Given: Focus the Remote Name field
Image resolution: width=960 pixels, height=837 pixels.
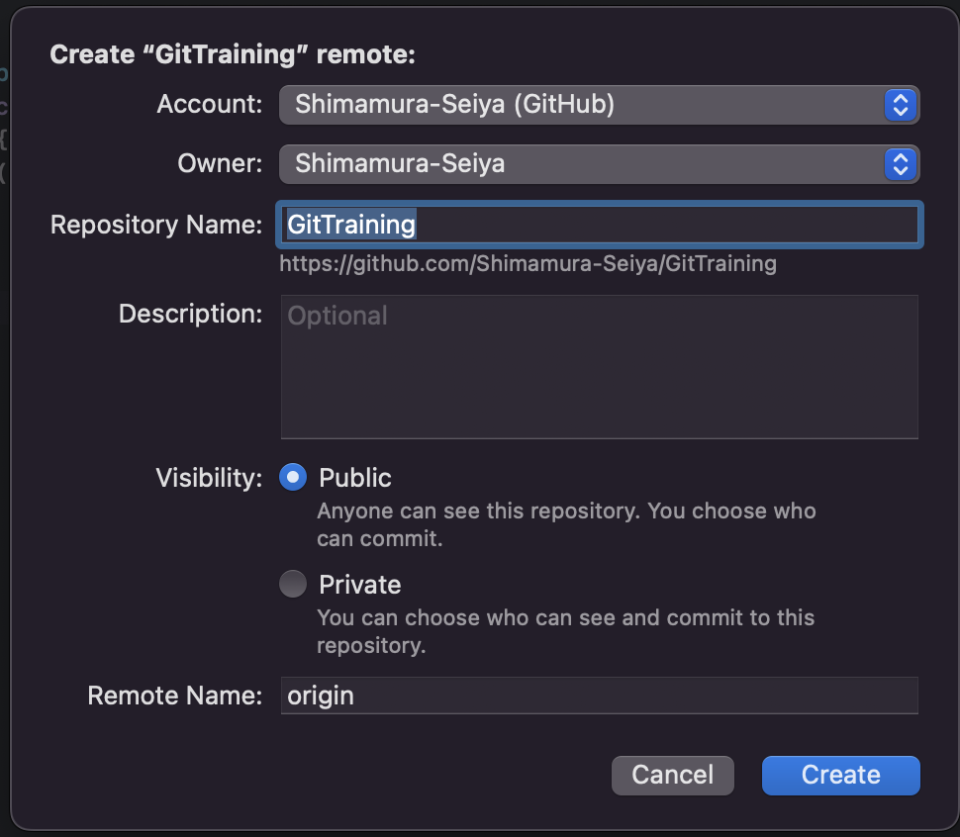Looking at the screenshot, I should pyautogui.click(x=600, y=695).
